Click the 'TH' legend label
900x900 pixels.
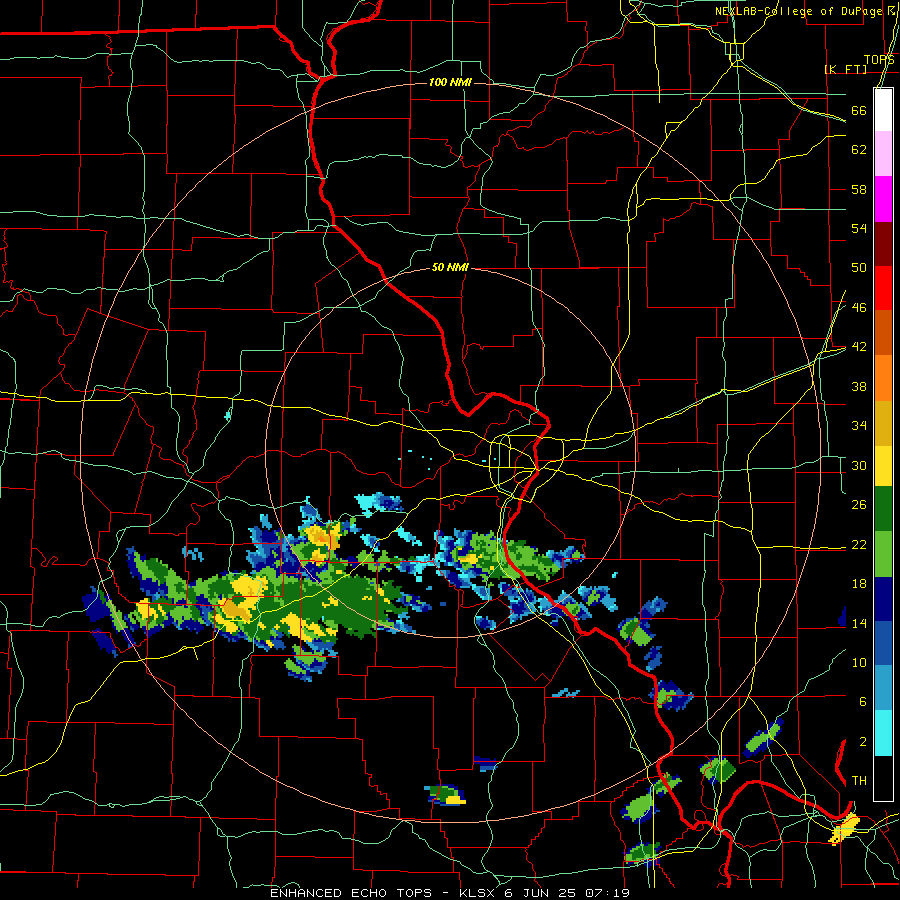859,781
